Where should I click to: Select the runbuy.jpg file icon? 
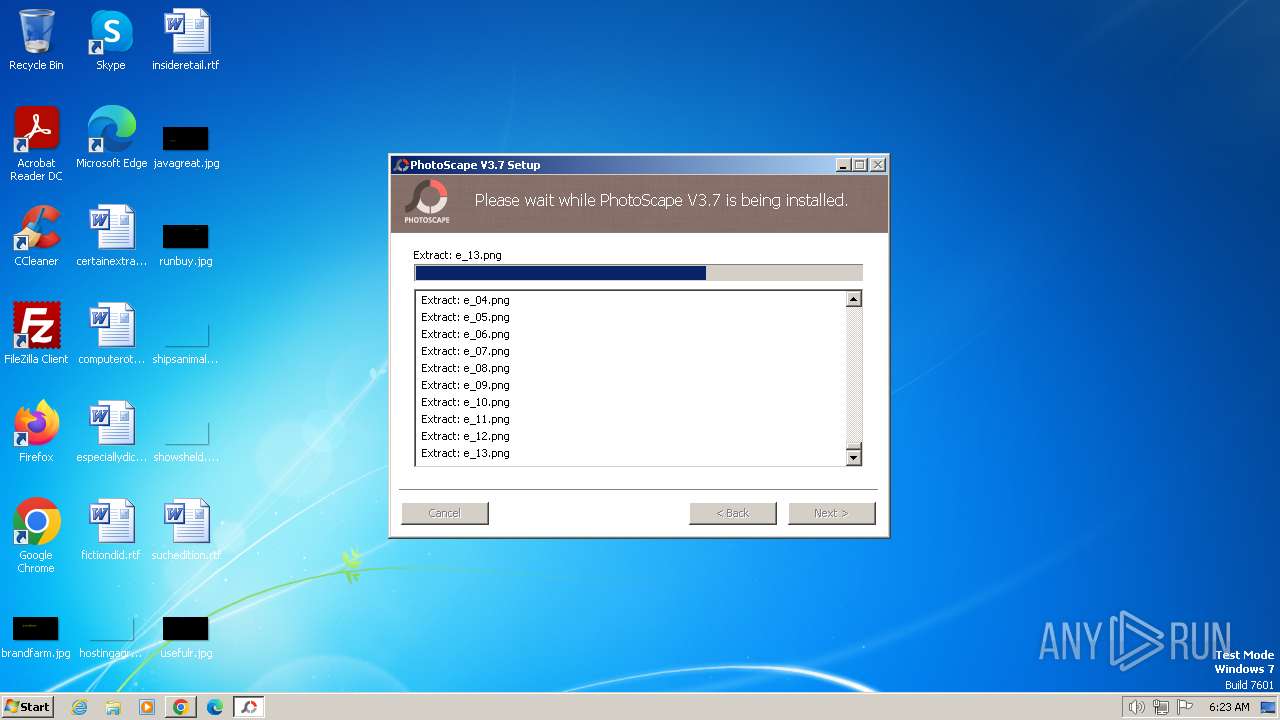186,244
